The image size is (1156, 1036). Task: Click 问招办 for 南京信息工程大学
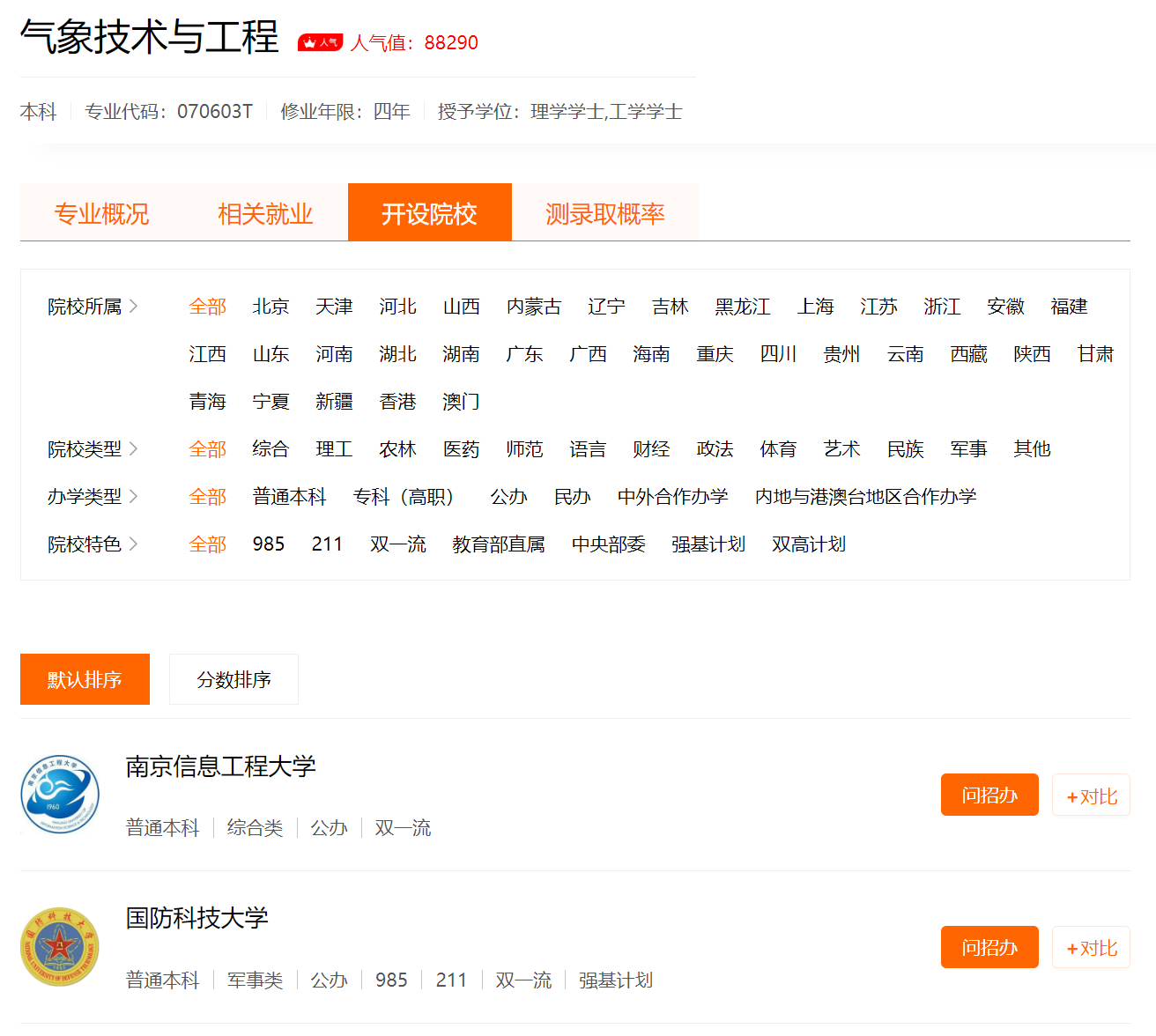tap(989, 795)
